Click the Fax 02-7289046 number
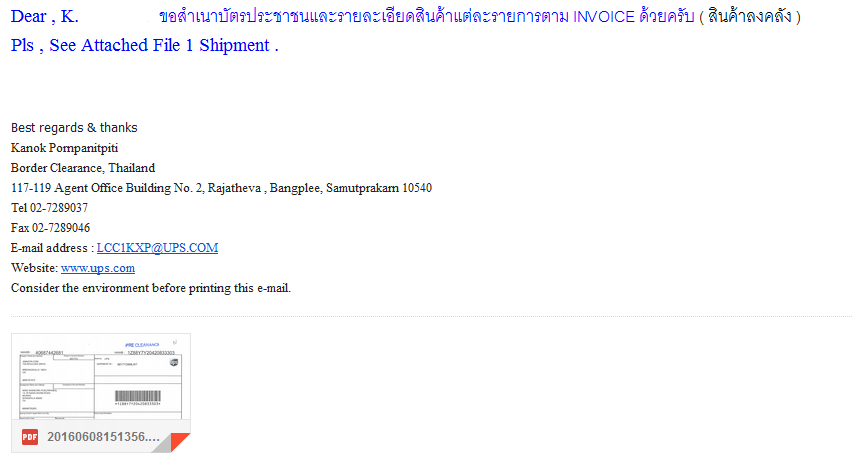Screen dimensions: 853x471 click(x=50, y=228)
